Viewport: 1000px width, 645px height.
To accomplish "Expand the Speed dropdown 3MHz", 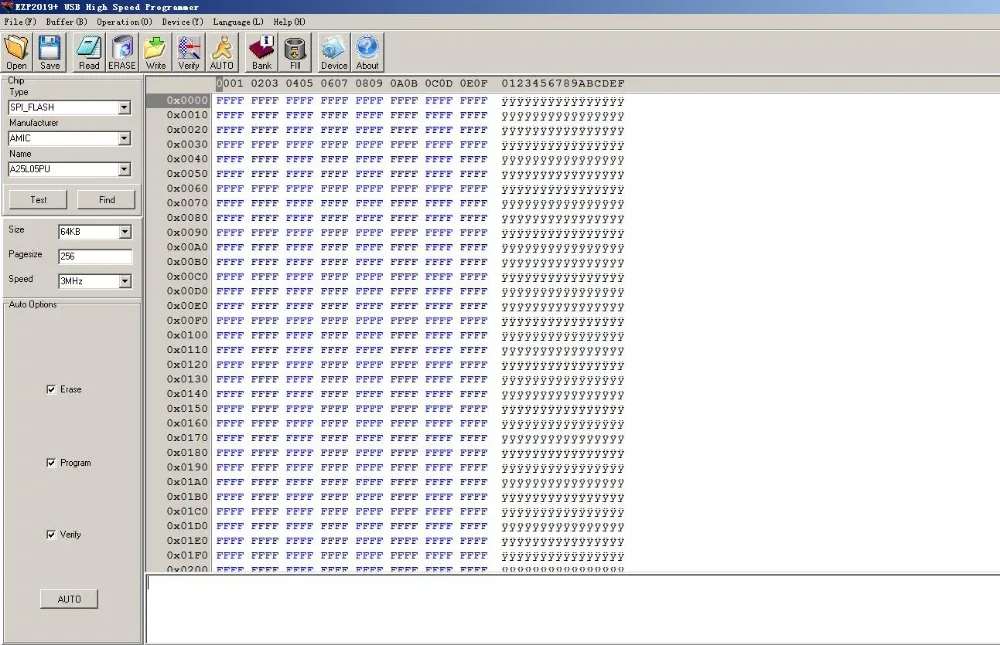I will (125, 281).
